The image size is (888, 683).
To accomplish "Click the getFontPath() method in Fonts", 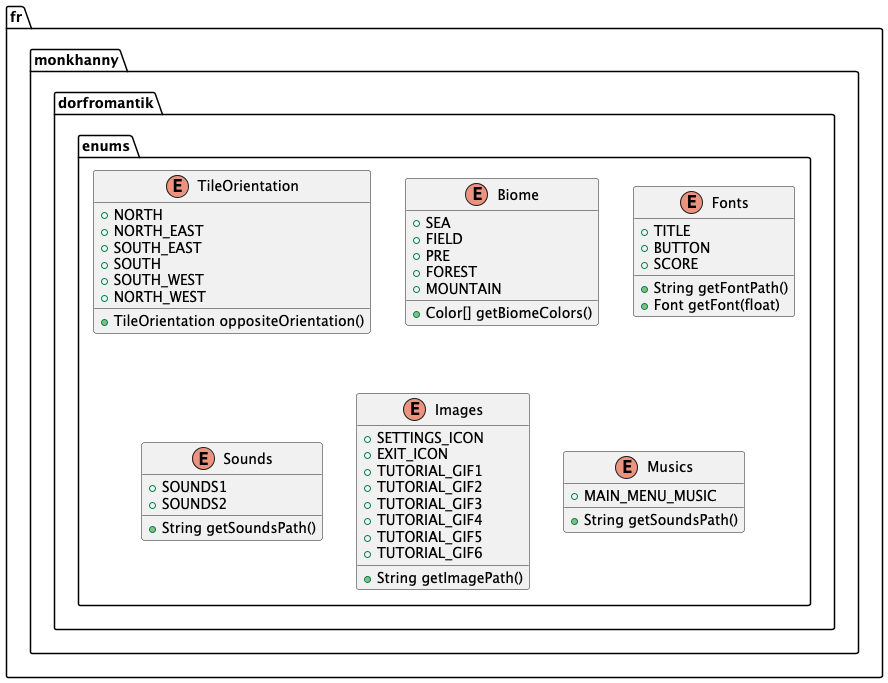I will click(x=721, y=288).
